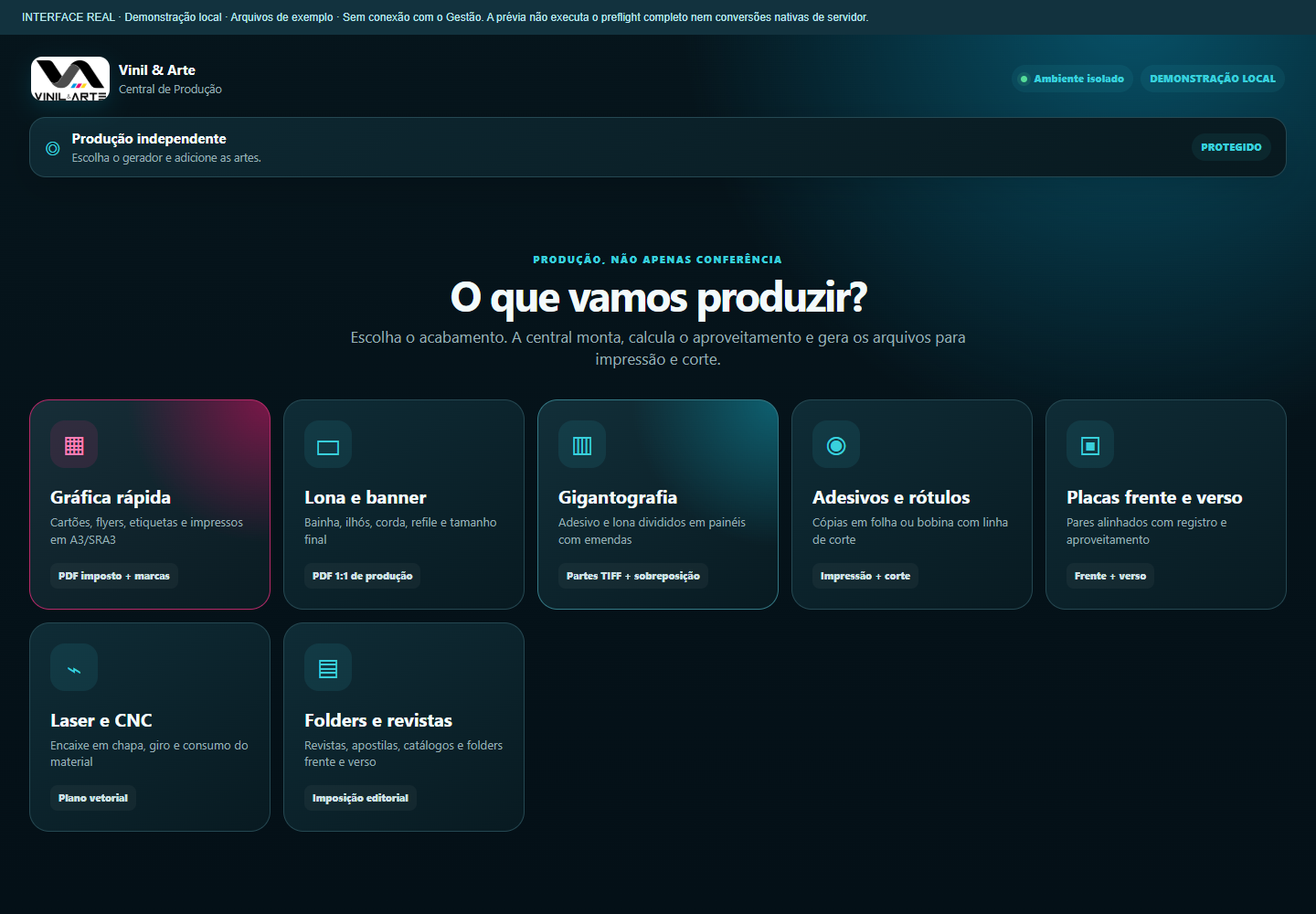Choose the Folders e revistas lines icon
1316x914 pixels.
tap(328, 668)
